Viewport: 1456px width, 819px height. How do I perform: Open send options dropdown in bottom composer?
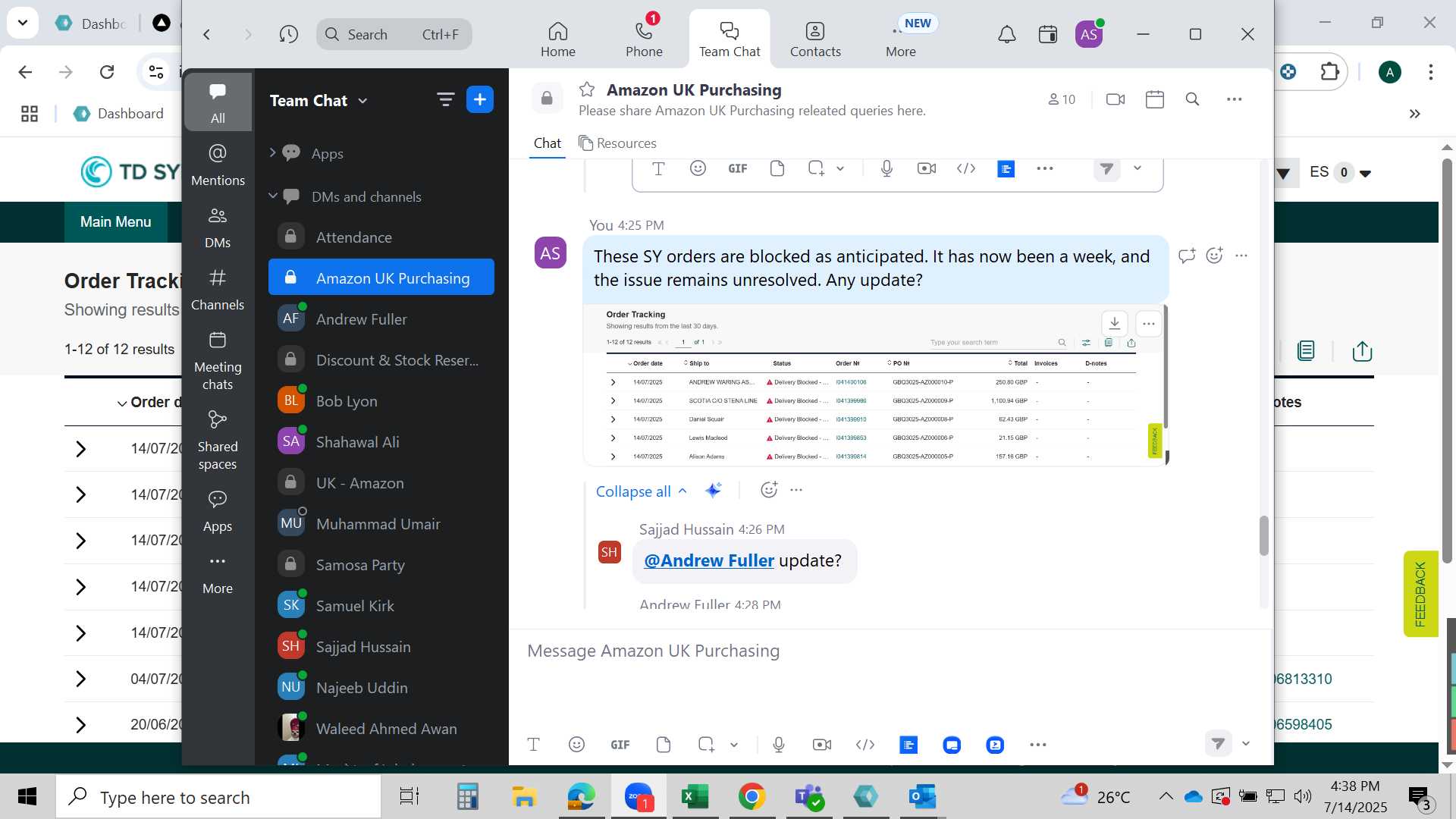coord(1245,744)
